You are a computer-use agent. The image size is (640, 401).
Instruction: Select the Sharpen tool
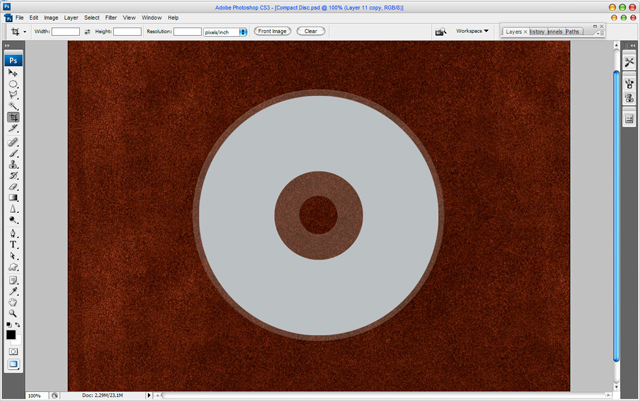[x=13, y=209]
